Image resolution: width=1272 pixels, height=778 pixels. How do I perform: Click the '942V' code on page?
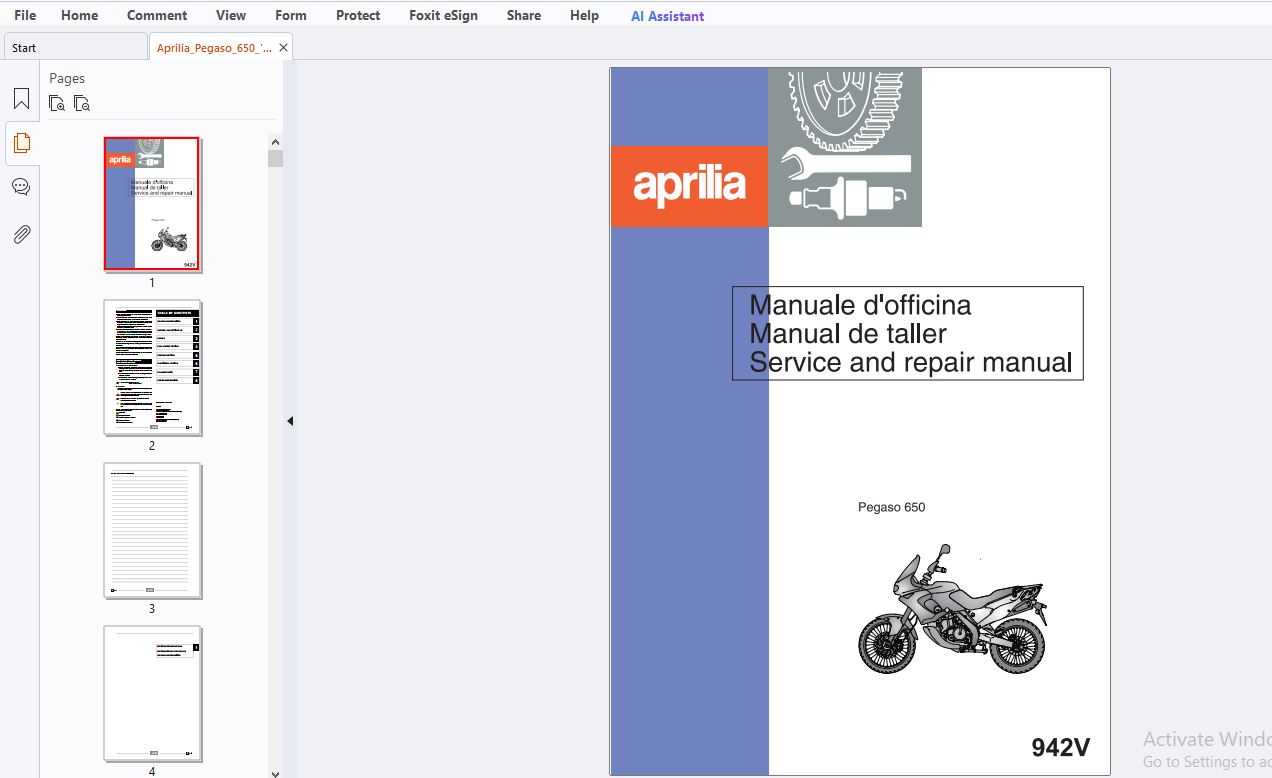point(1061,747)
